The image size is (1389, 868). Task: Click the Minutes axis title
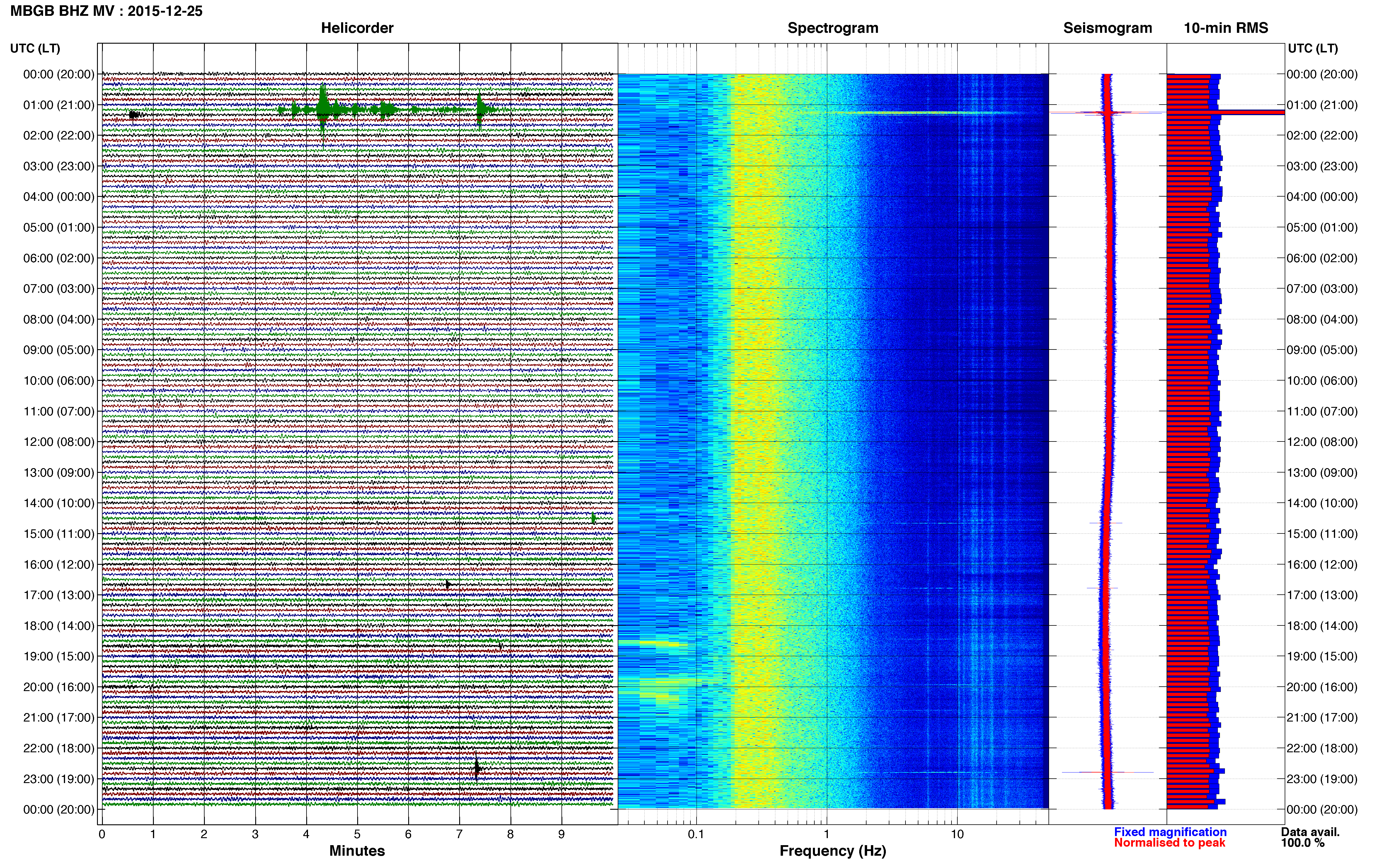[x=357, y=851]
